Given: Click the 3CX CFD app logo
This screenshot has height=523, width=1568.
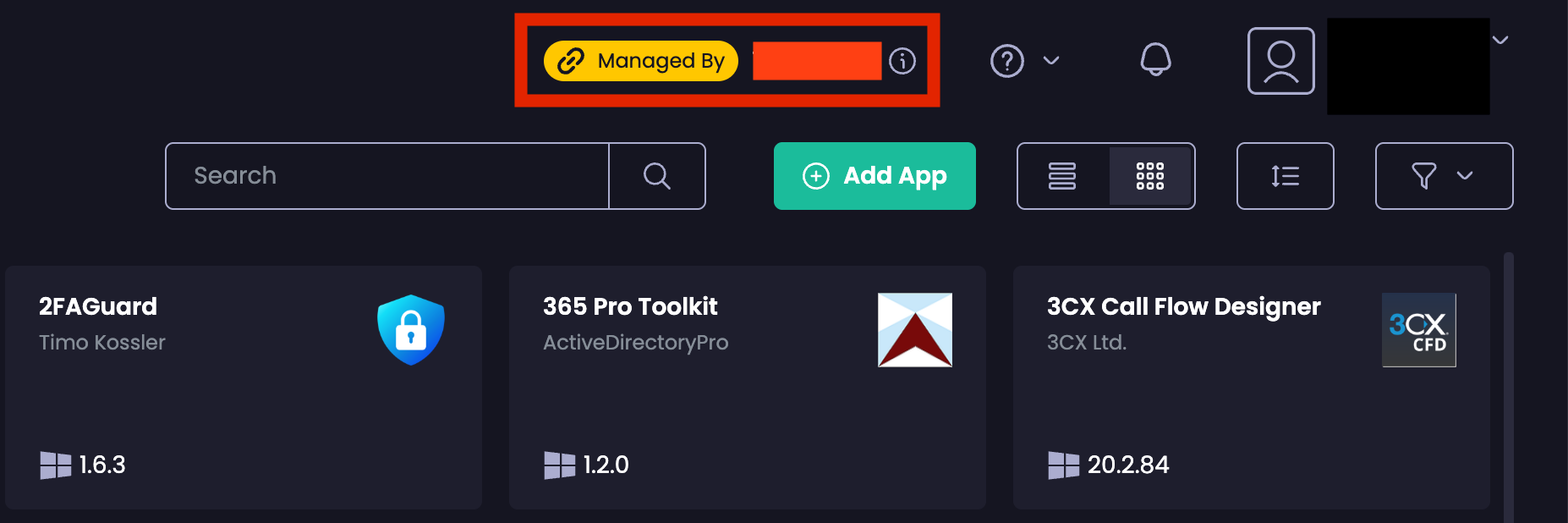Looking at the screenshot, I should (x=1418, y=330).
